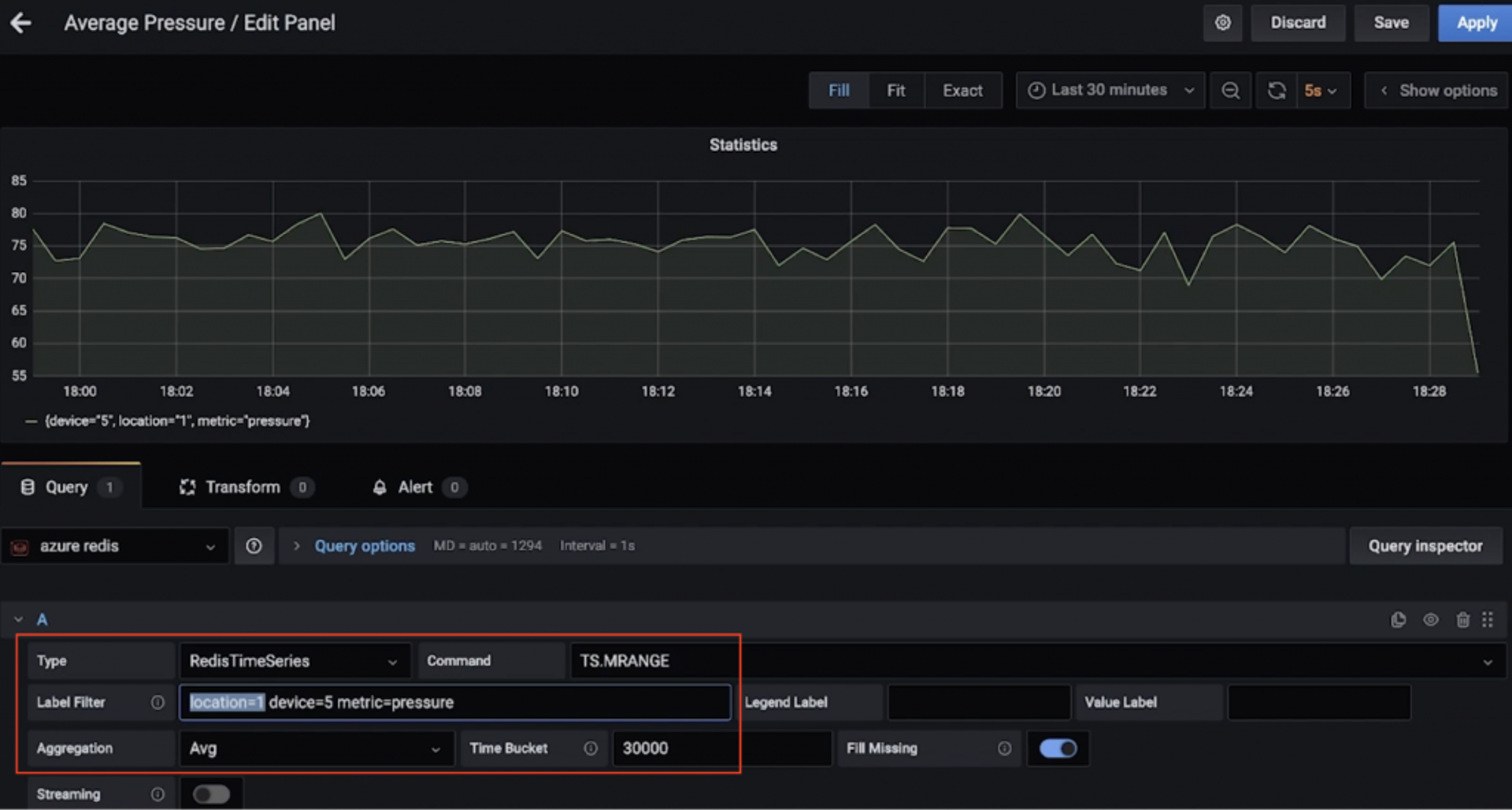Screen dimensions: 1512x810
Task: Refresh the dashboard with the refresh icon
Action: [x=1277, y=91]
